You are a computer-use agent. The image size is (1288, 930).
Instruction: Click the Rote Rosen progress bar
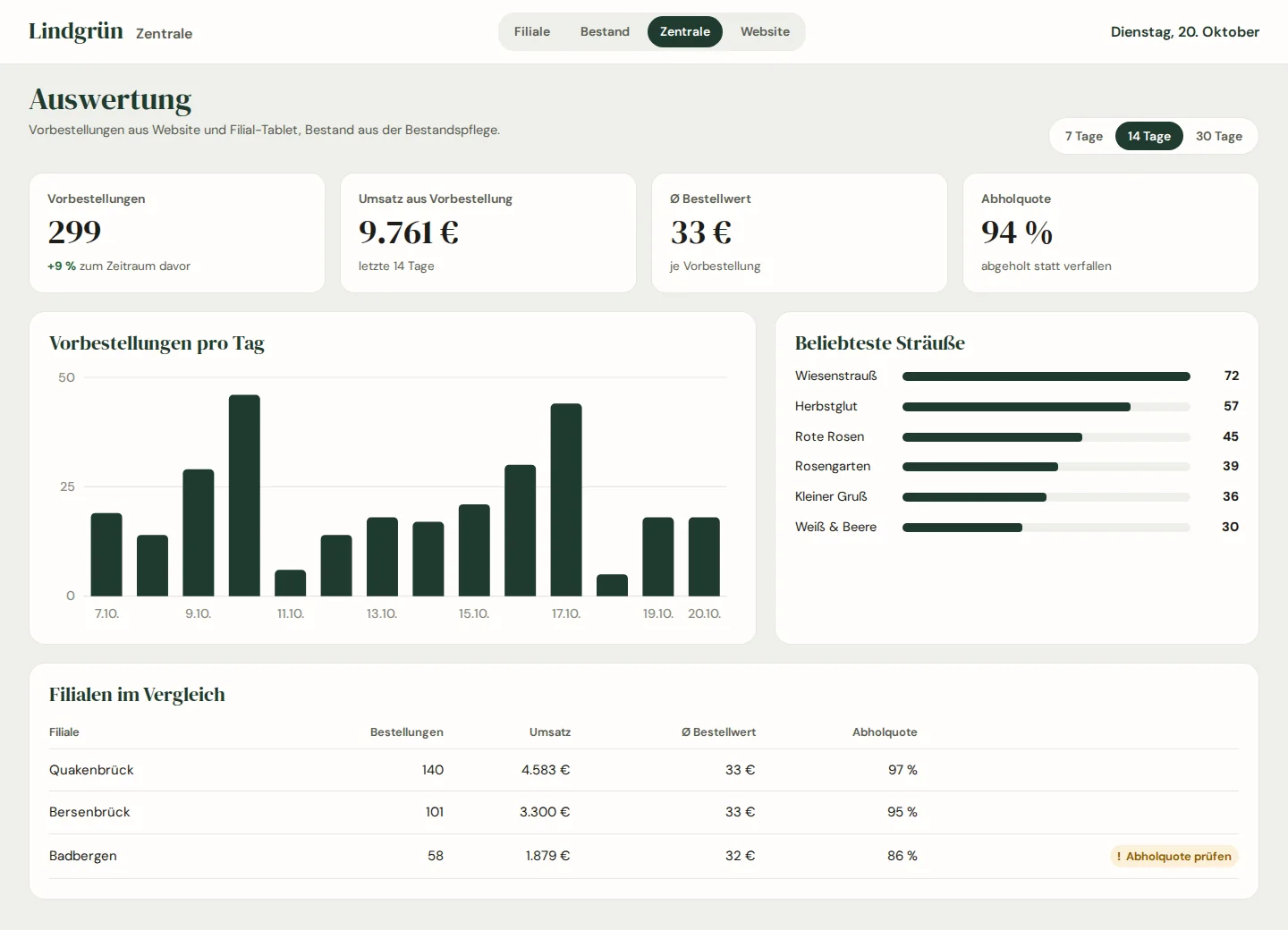pos(1046,437)
